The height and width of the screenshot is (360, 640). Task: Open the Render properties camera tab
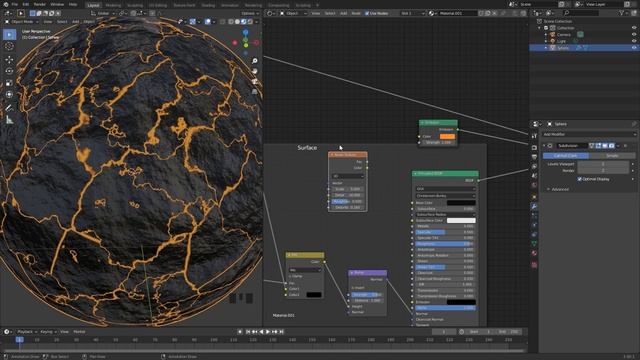(x=534, y=147)
